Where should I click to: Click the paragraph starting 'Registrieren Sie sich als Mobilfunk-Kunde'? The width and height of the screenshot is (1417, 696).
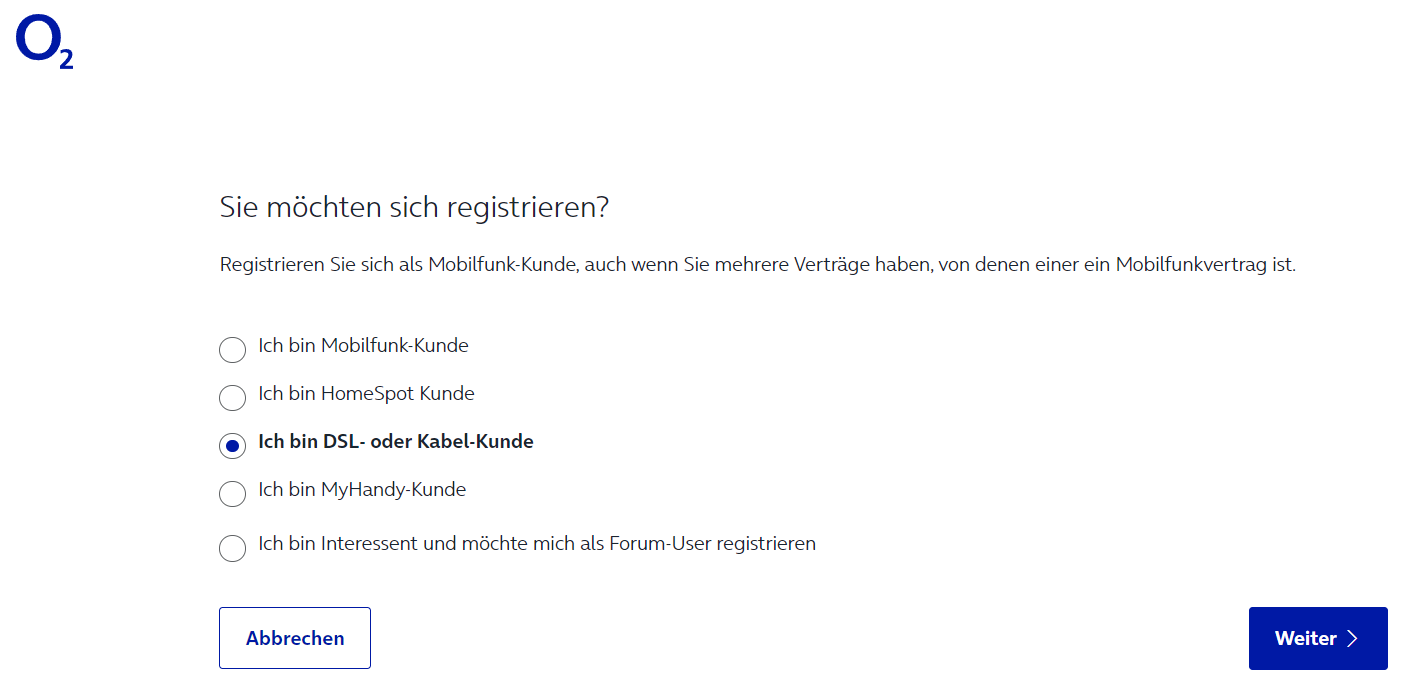758,266
